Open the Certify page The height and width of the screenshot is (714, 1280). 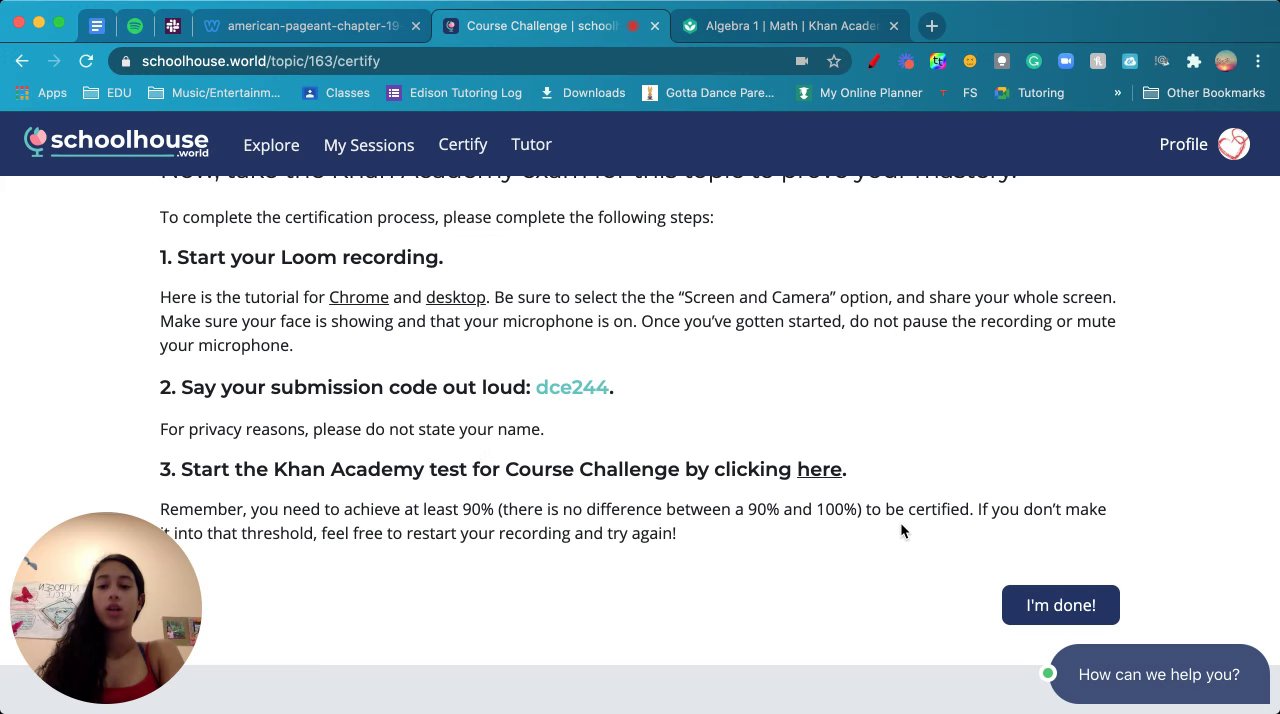click(463, 144)
